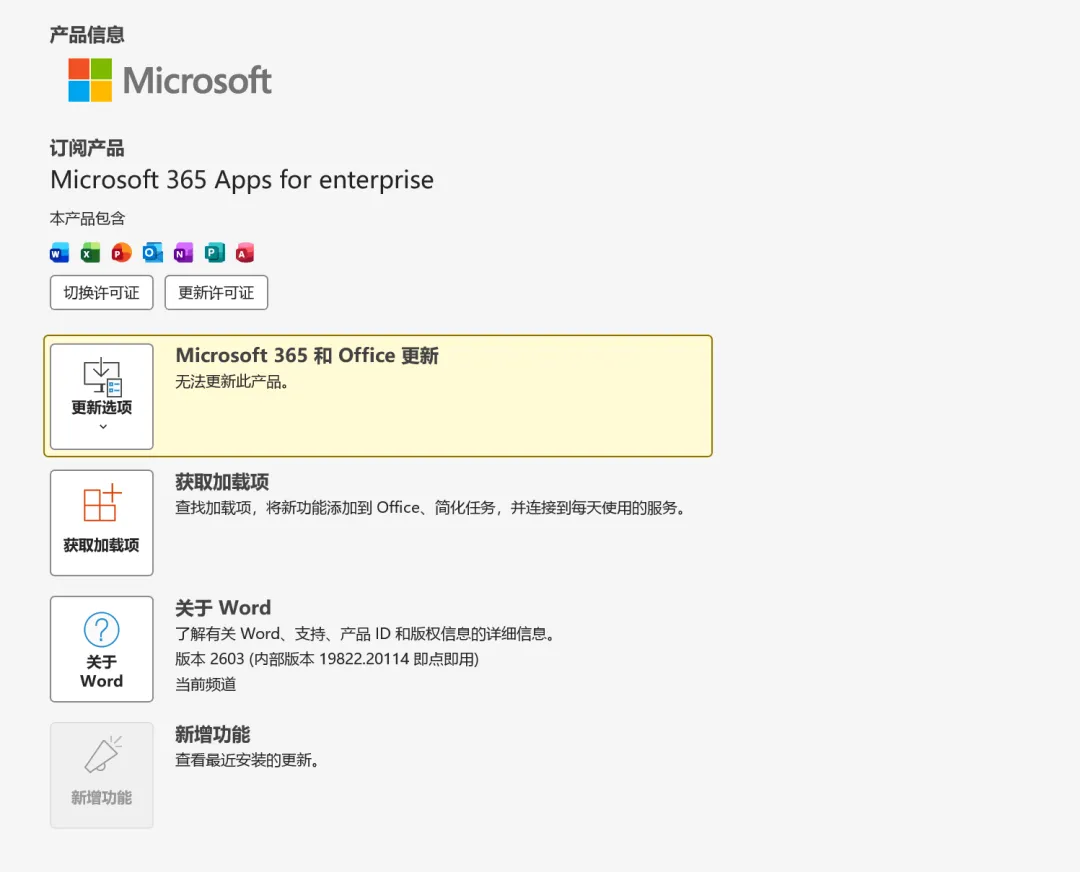Click the Microsoft 365 Apps for enterprise title
Screen dimensions: 1080x872
(x=242, y=180)
